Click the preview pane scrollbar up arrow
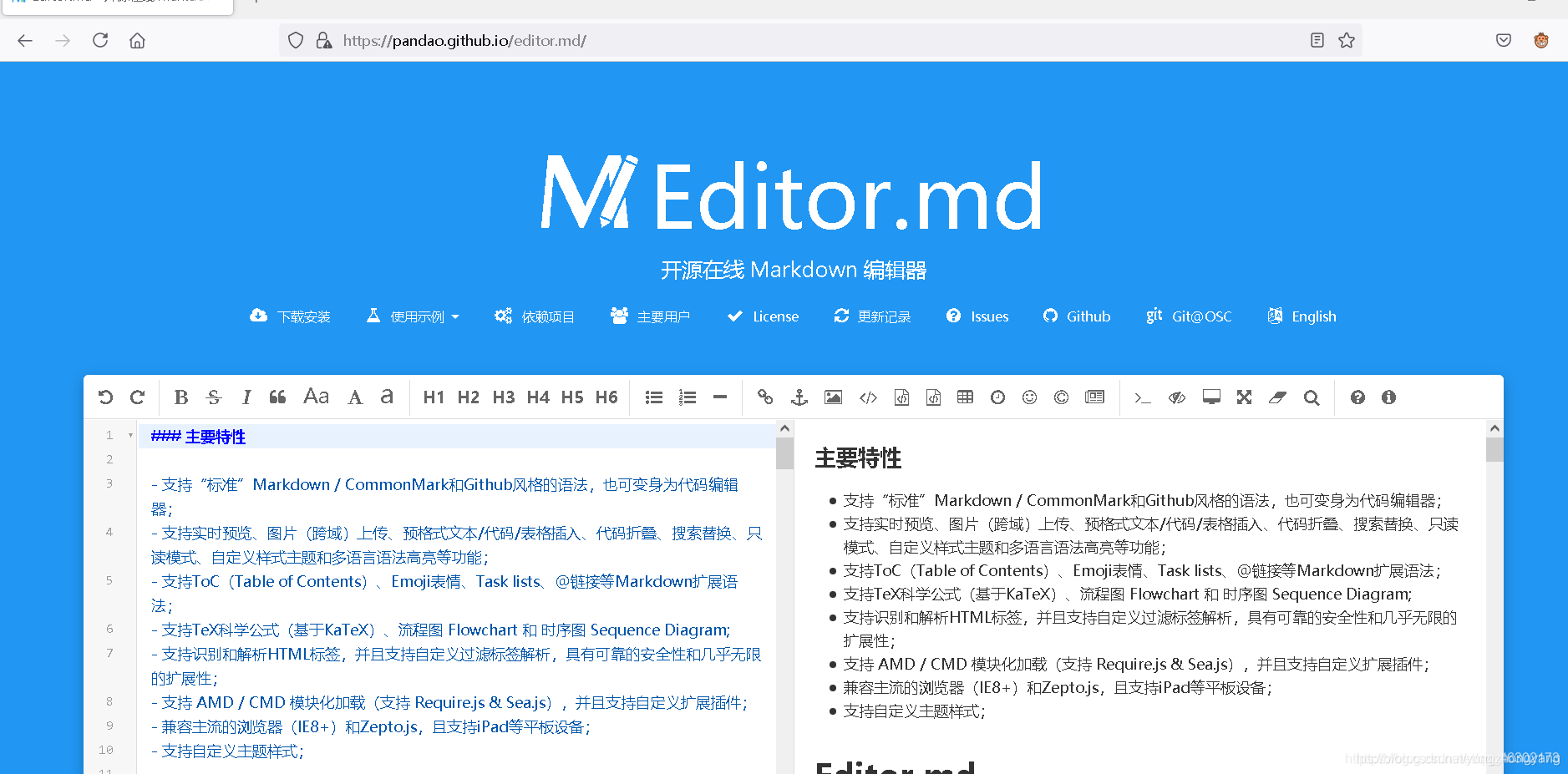This screenshot has height=774, width=1568. 1494,427
